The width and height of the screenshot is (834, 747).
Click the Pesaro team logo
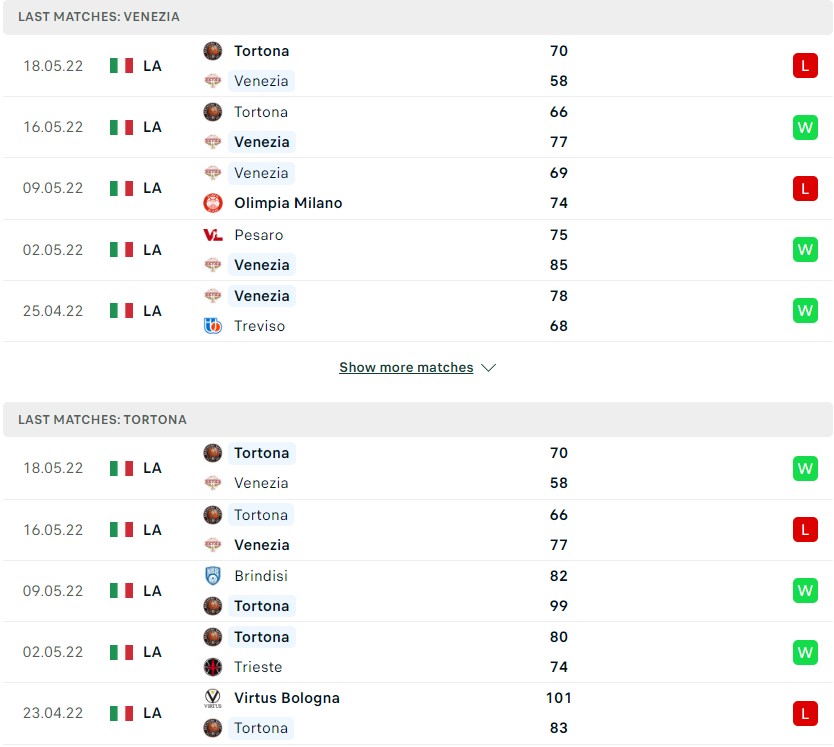213,235
